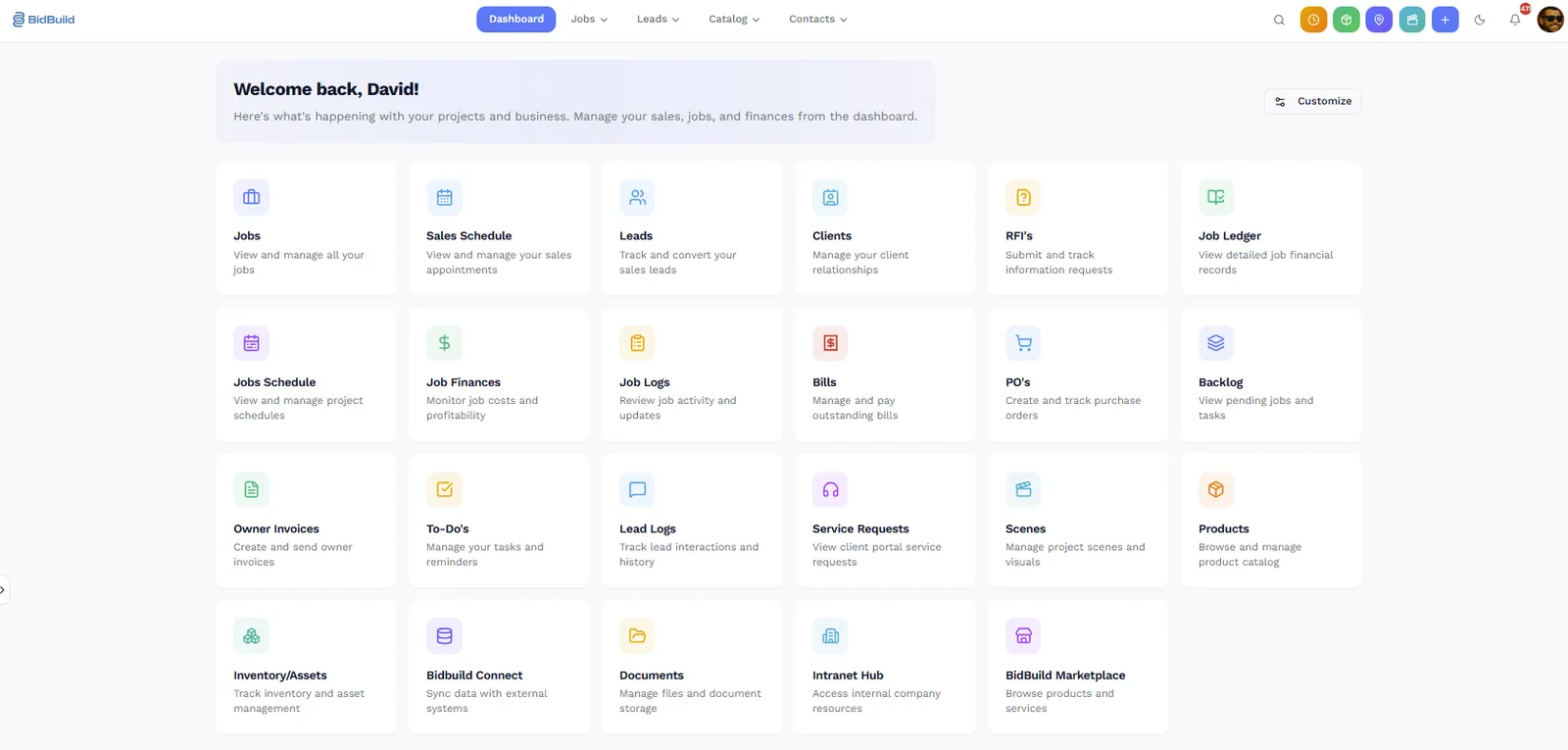Click 'Review job activity and updates' text
The image size is (1568, 750).
click(x=678, y=408)
